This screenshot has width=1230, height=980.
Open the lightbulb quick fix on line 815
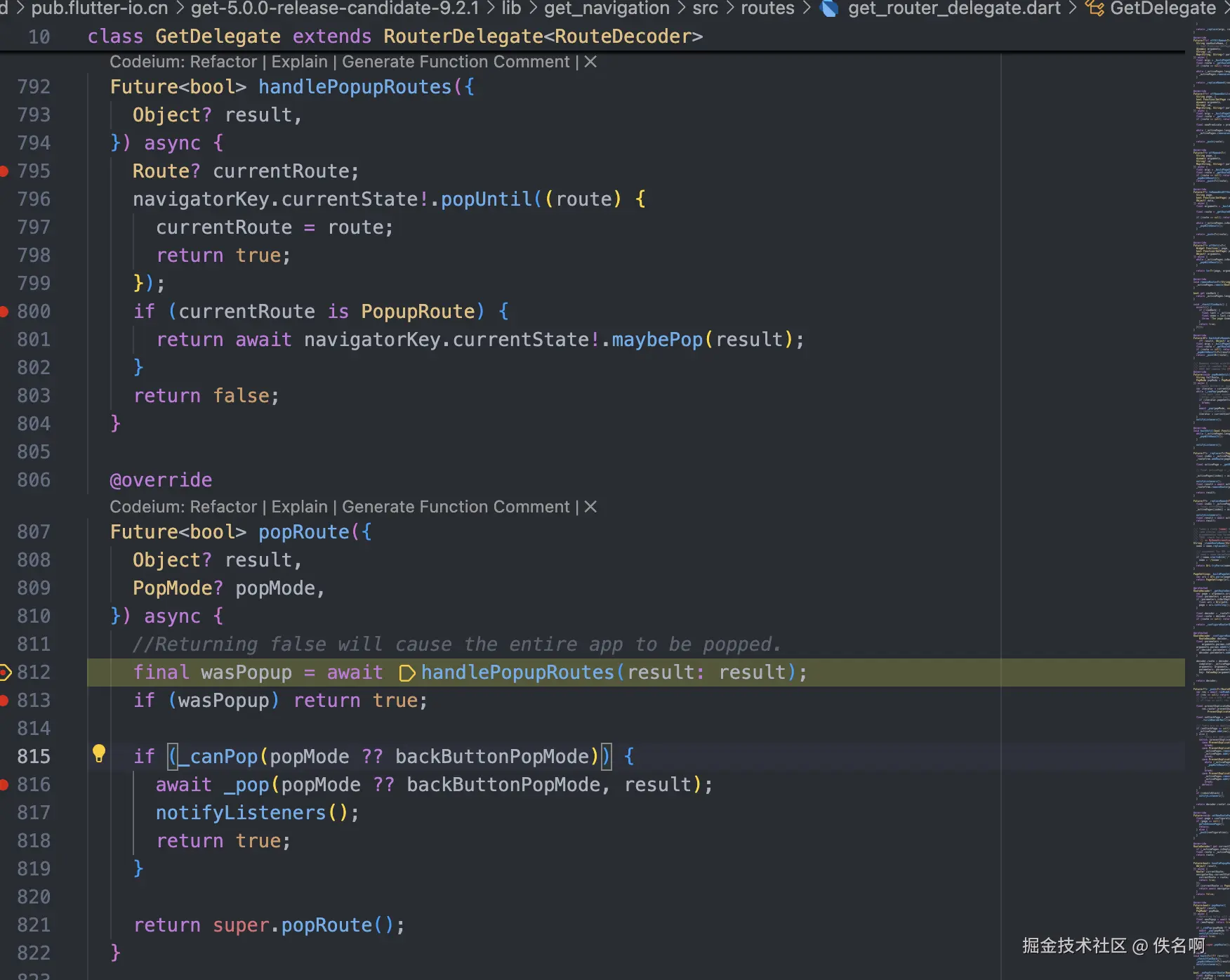click(x=99, y=754)
